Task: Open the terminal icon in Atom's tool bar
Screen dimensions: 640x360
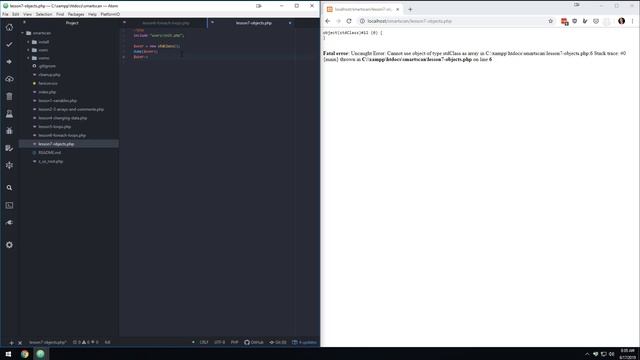Action: tap(9, 205)
